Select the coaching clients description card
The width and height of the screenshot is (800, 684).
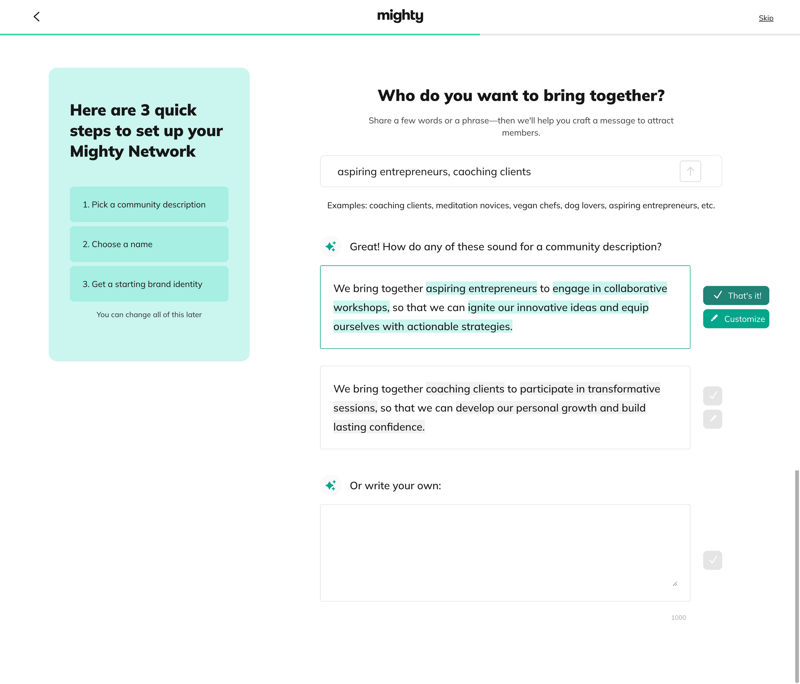pos(505,407)
